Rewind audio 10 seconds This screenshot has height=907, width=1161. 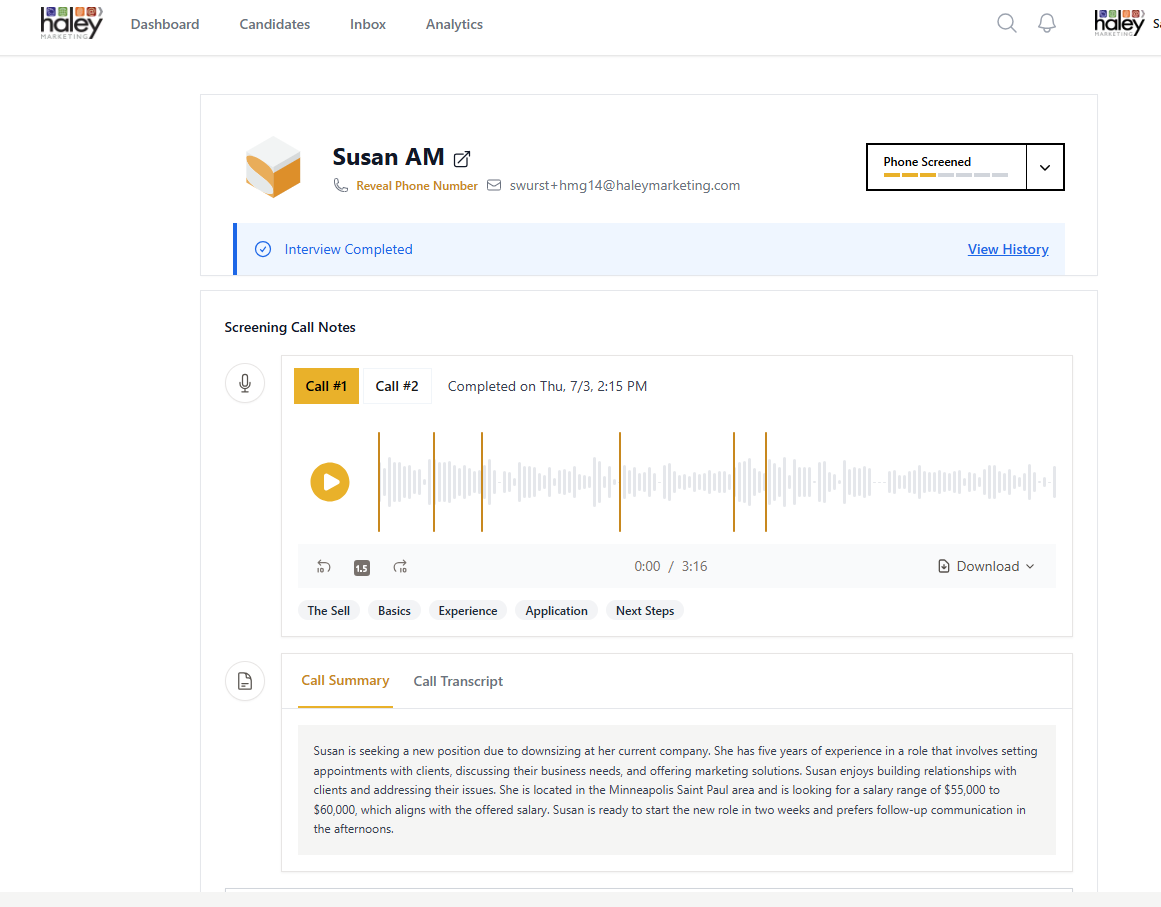click(x=324, y=567)
